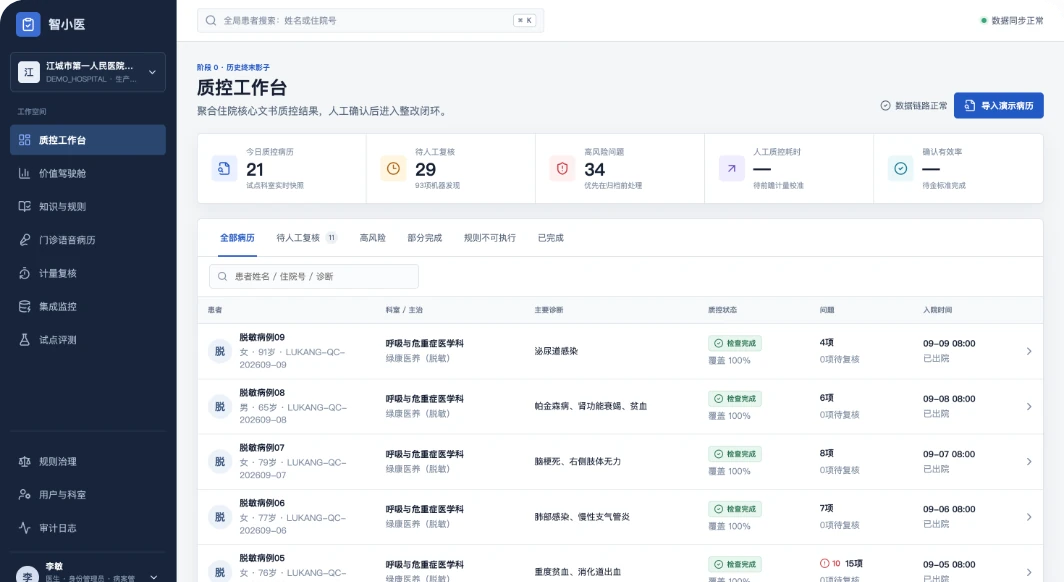Go to 知识与规则 page
This screenshot has height=582, width=1064.
(x=88, y=206)
